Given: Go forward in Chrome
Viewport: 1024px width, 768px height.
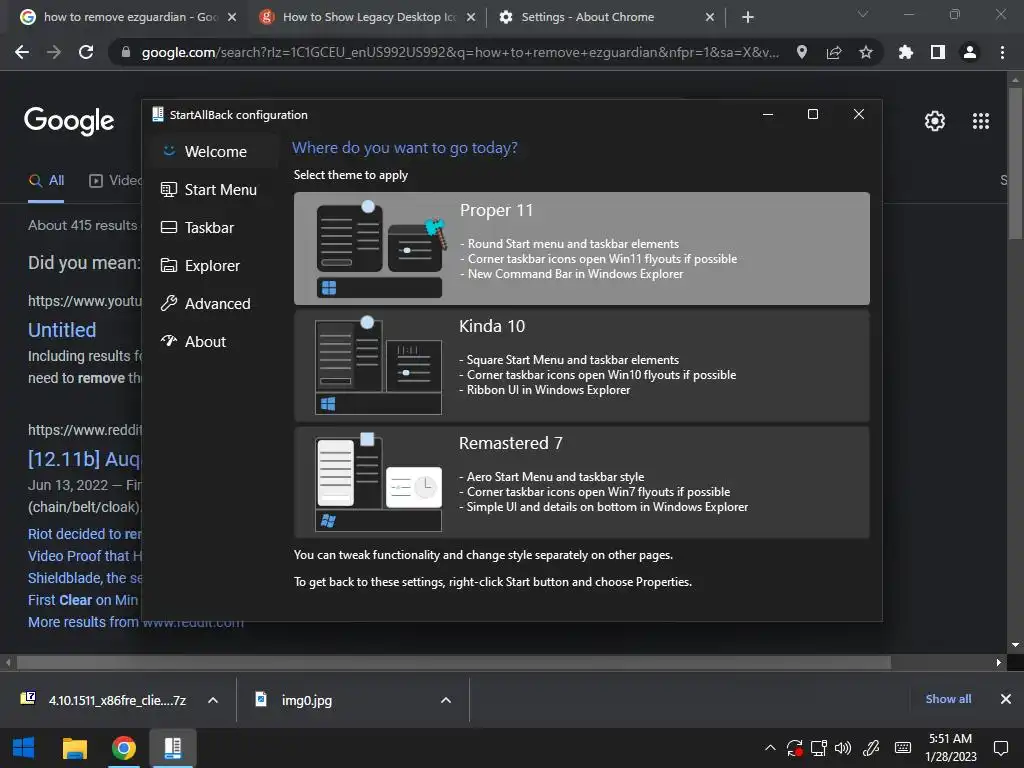Looking at the screenshot, I should pyautogui.click(x=54, y=52).
